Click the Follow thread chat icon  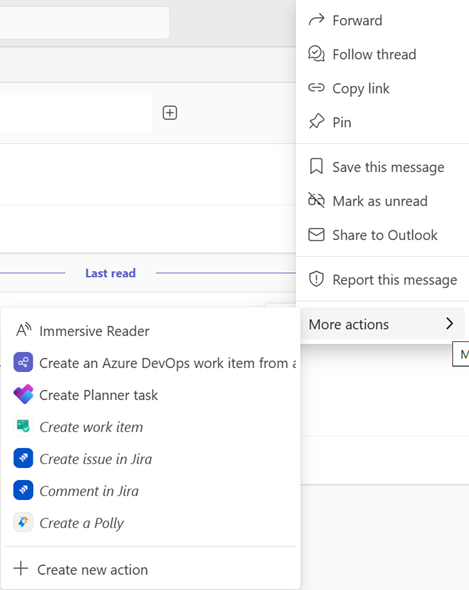[x=316, y=54]
